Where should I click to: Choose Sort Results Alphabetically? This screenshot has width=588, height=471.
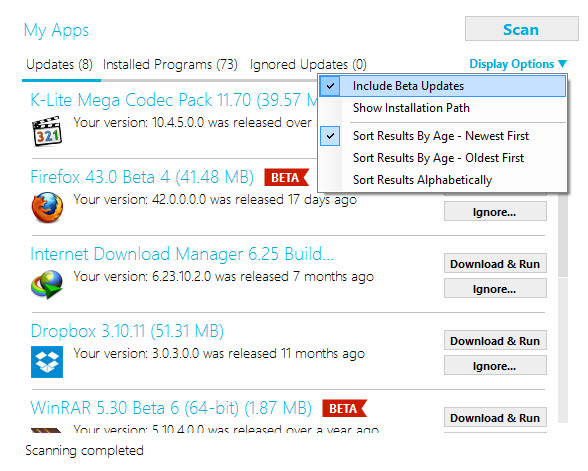point(442,180)
